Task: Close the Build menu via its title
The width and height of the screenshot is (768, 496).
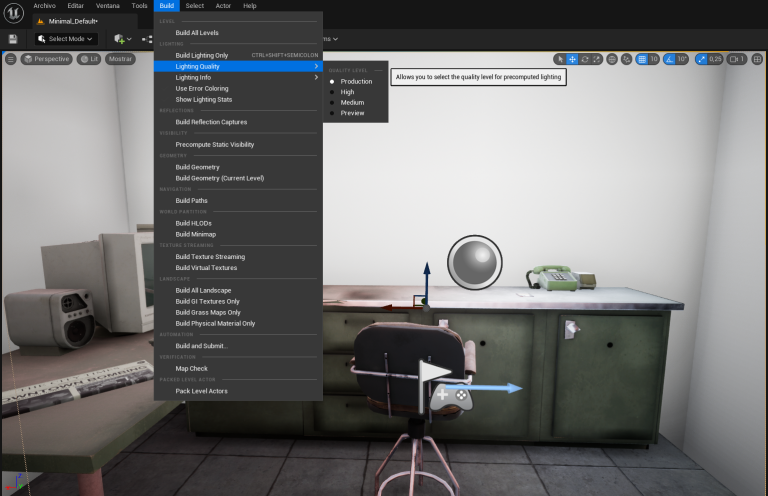Action: (x=167, y=6)
